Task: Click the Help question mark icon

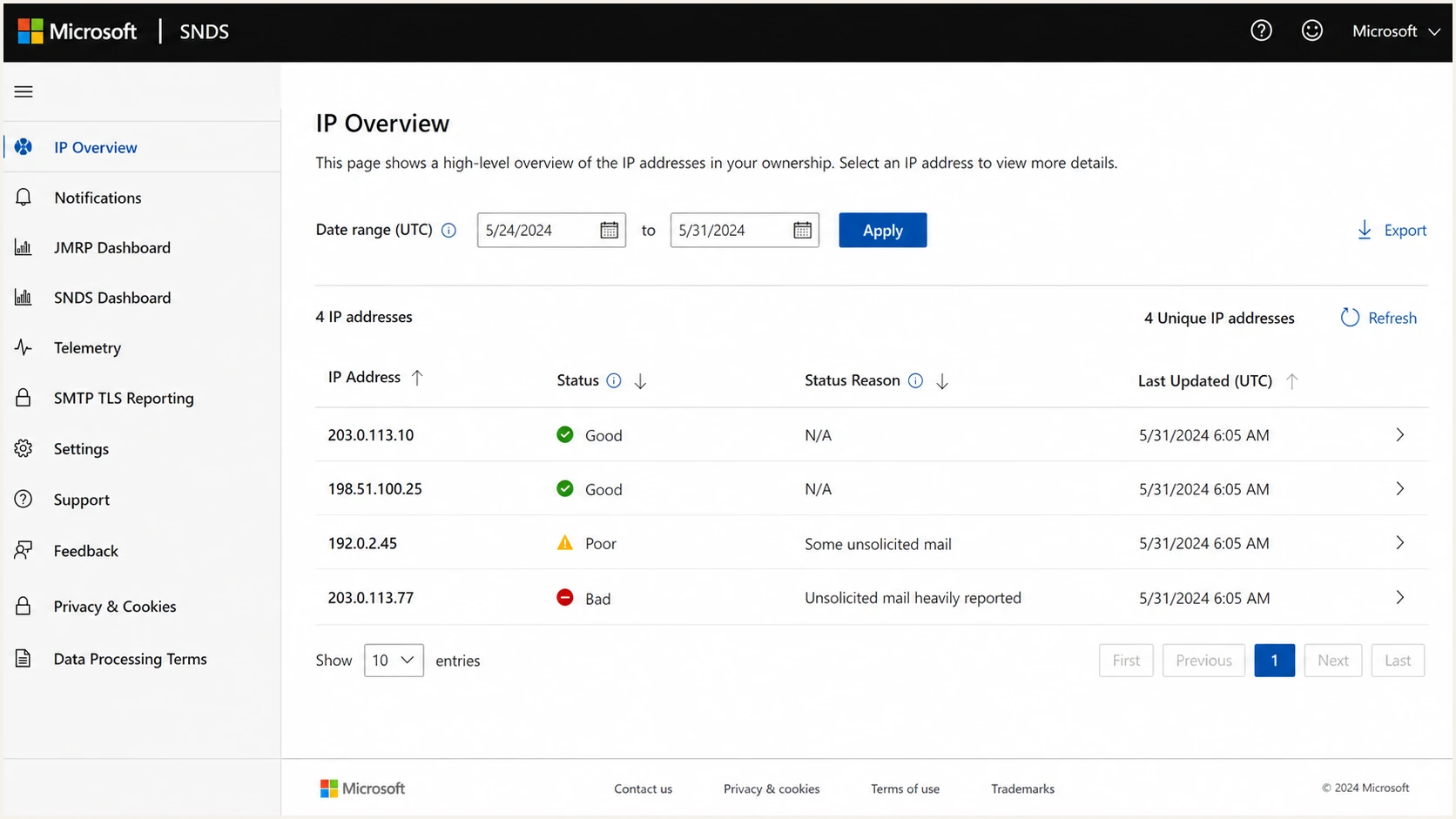Action: pos(1261,30)
